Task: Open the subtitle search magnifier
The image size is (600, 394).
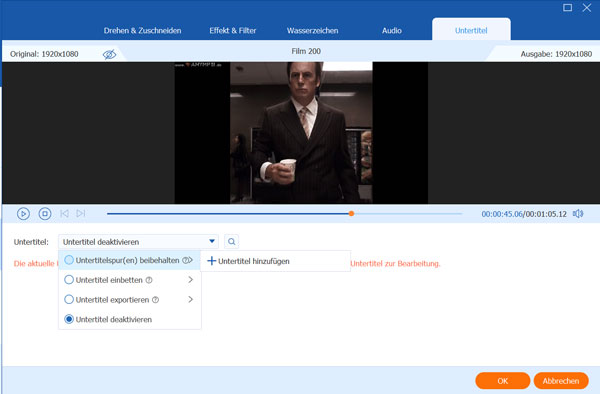Action: (232, 241)
